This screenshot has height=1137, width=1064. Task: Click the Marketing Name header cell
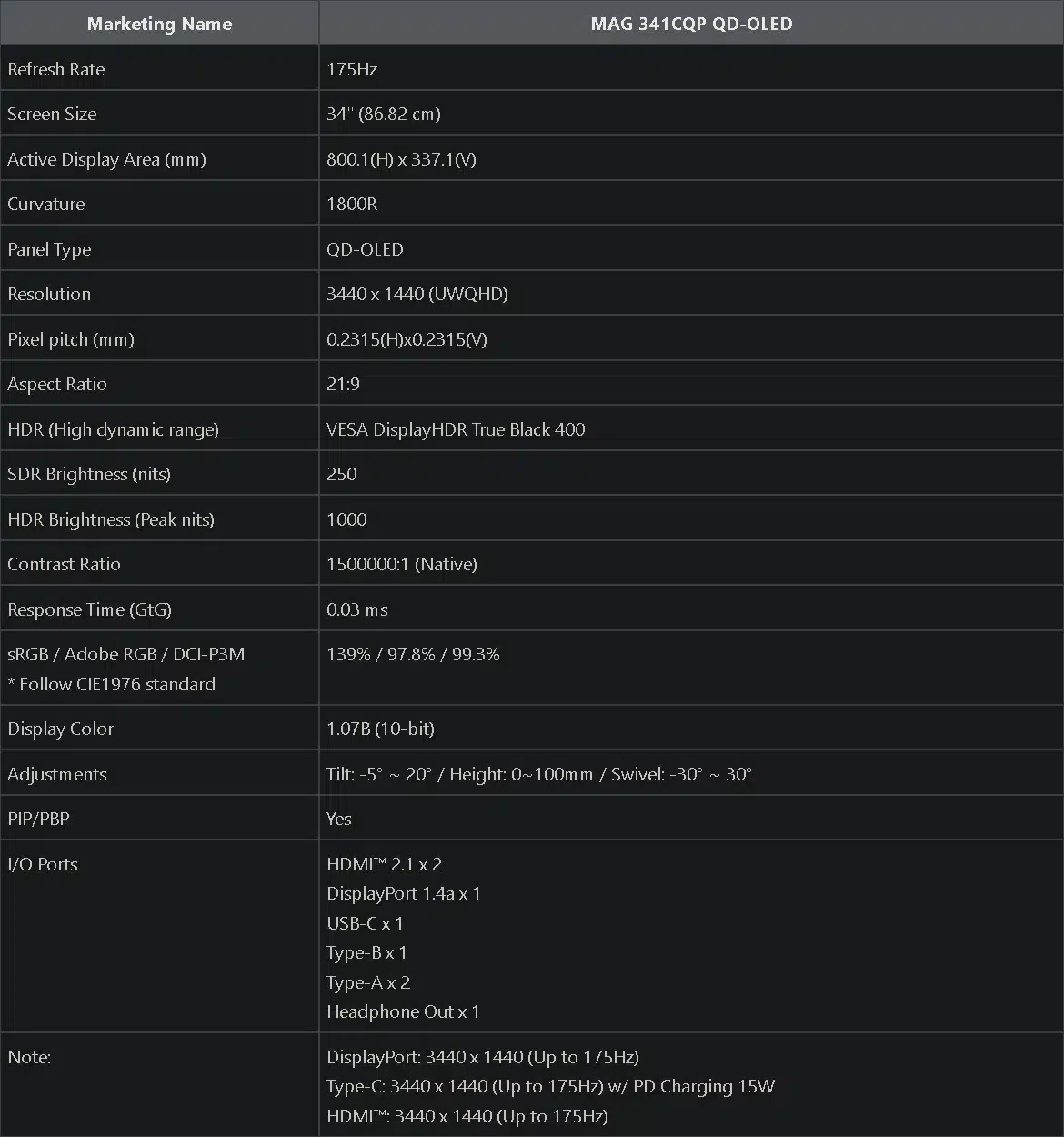tap(159, 24)
